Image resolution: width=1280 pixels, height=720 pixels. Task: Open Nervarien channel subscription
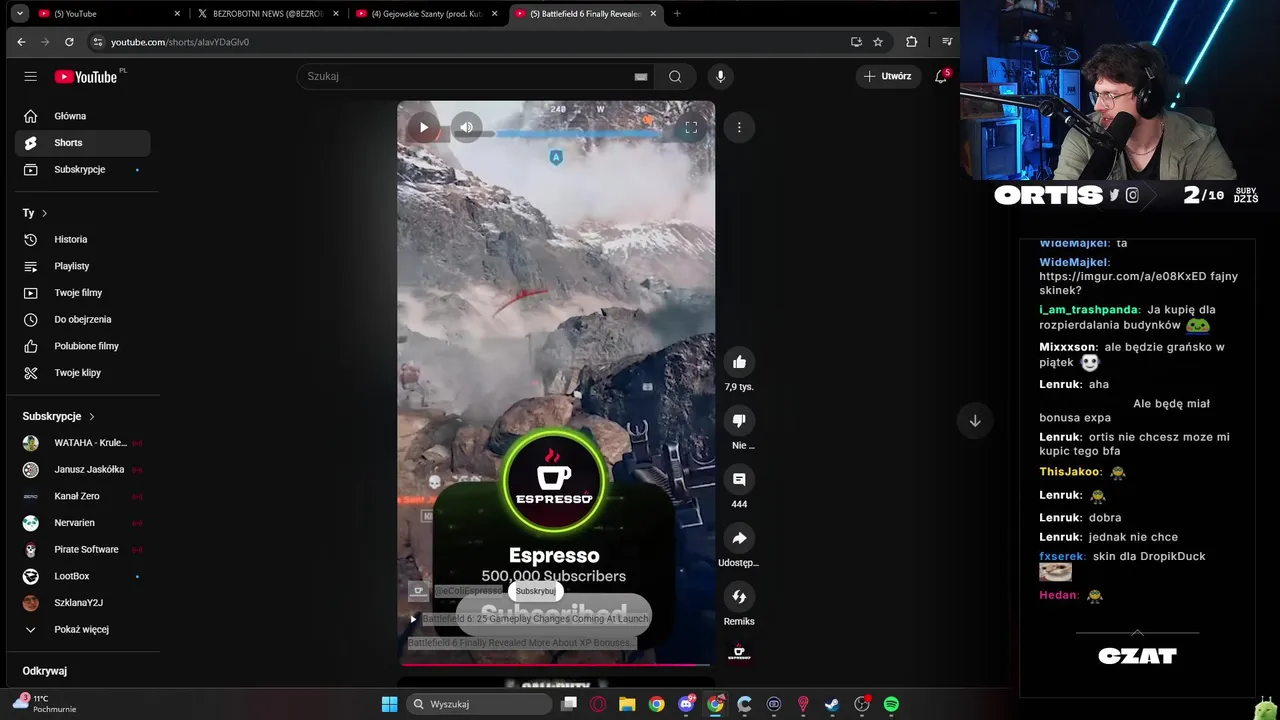click(82, 523)
